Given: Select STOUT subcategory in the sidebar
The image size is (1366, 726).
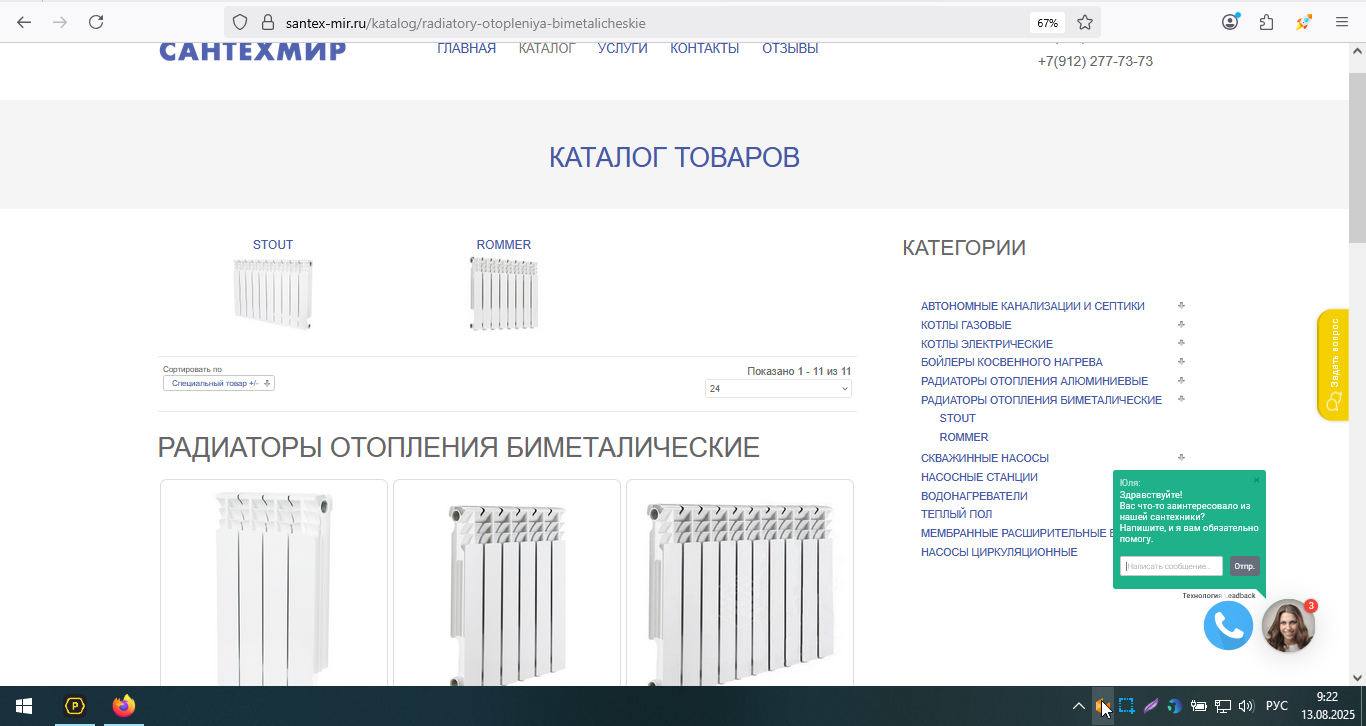Looking at the screenshot, I should tap(958, 418).
